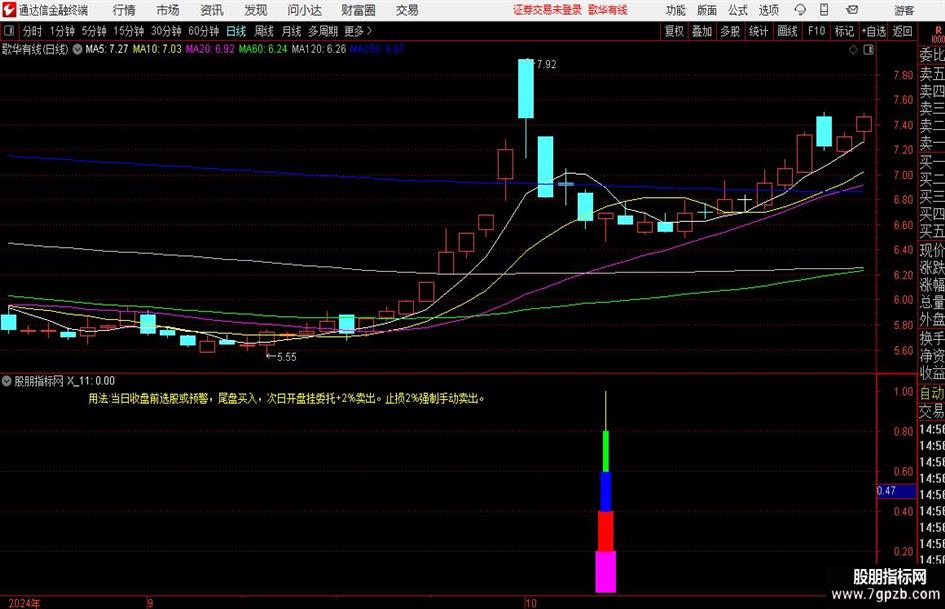Click the mobile phone icon
945x609 pixels.
[x=824, y=10]
